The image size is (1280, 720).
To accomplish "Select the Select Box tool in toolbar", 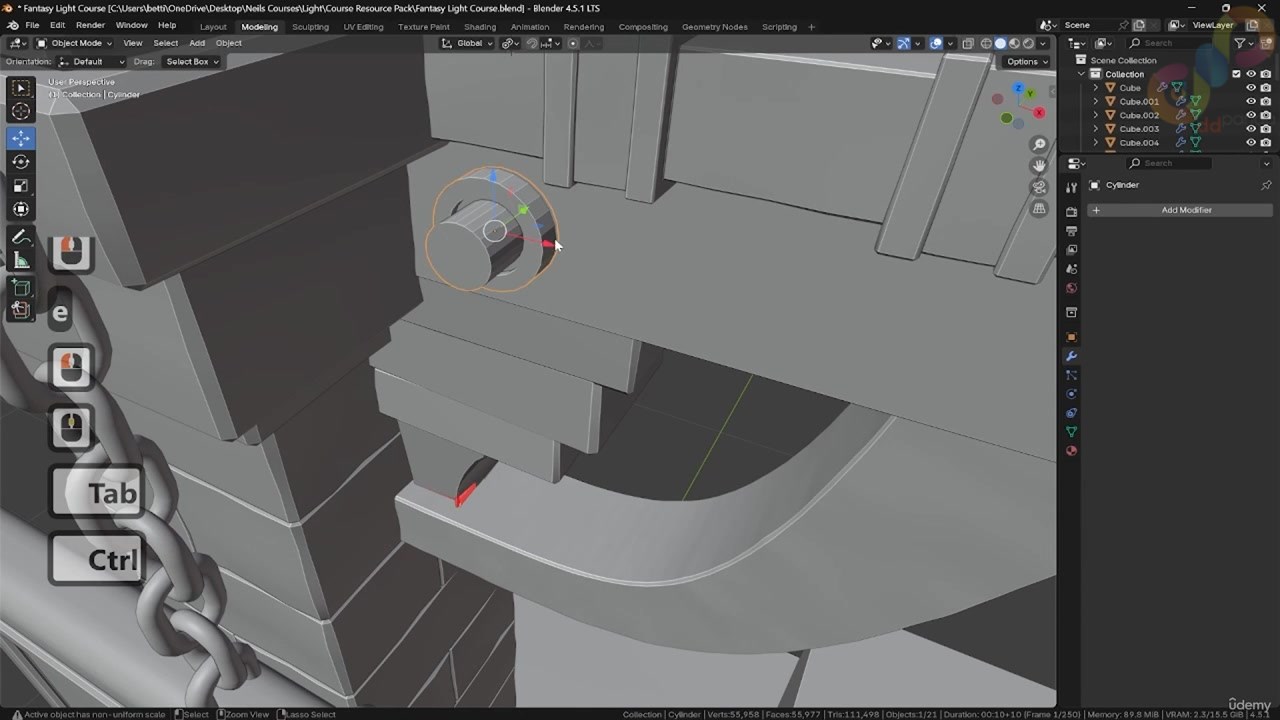I will pyautogui.click(x=21, y=89).
